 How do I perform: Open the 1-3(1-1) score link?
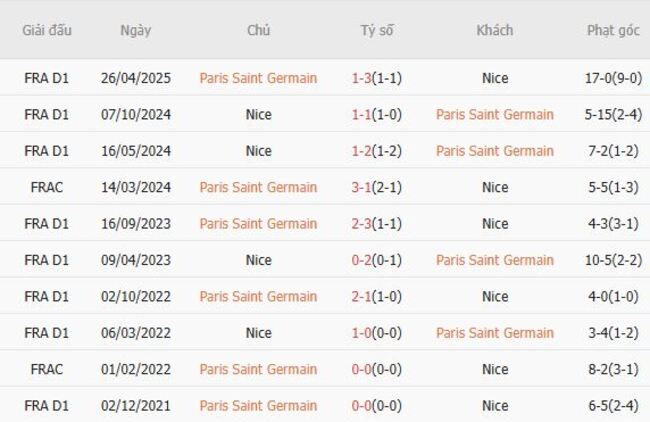click(377, 78)
